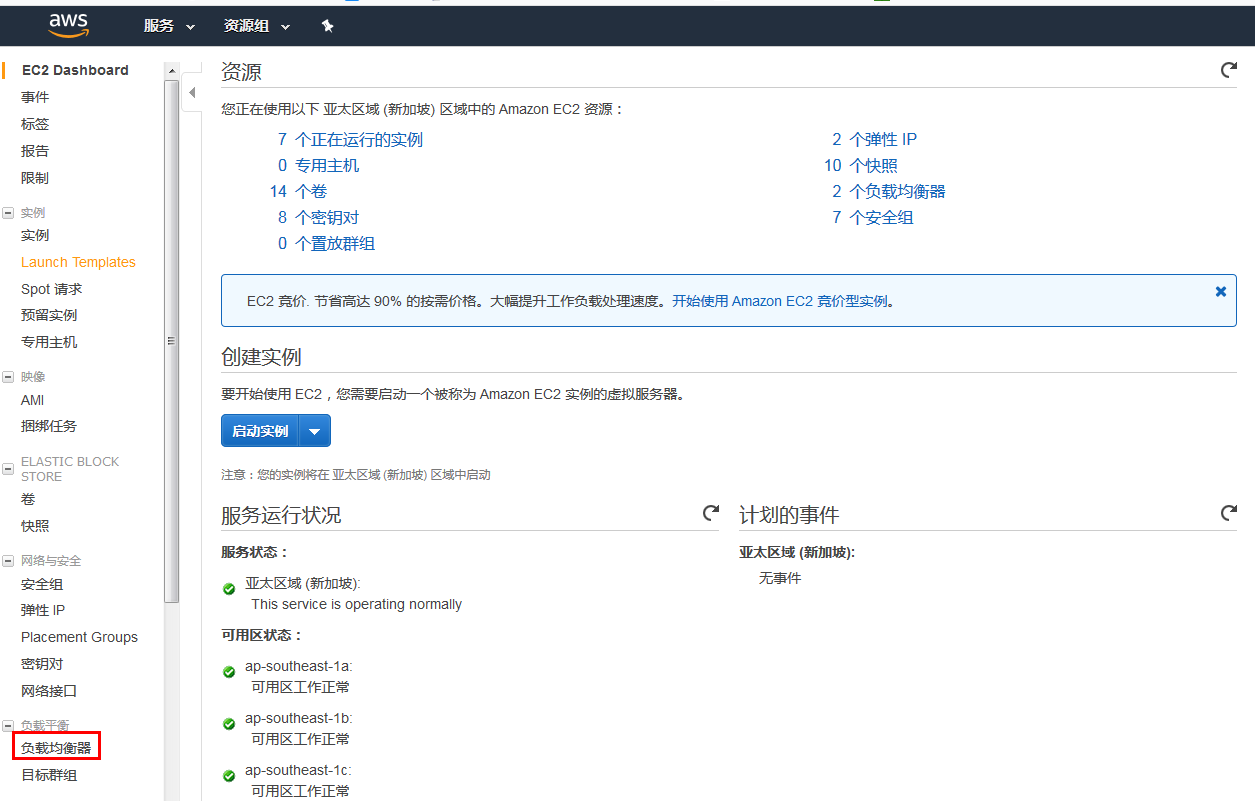Open 0 个置放群组 resource link

(326, 244)
